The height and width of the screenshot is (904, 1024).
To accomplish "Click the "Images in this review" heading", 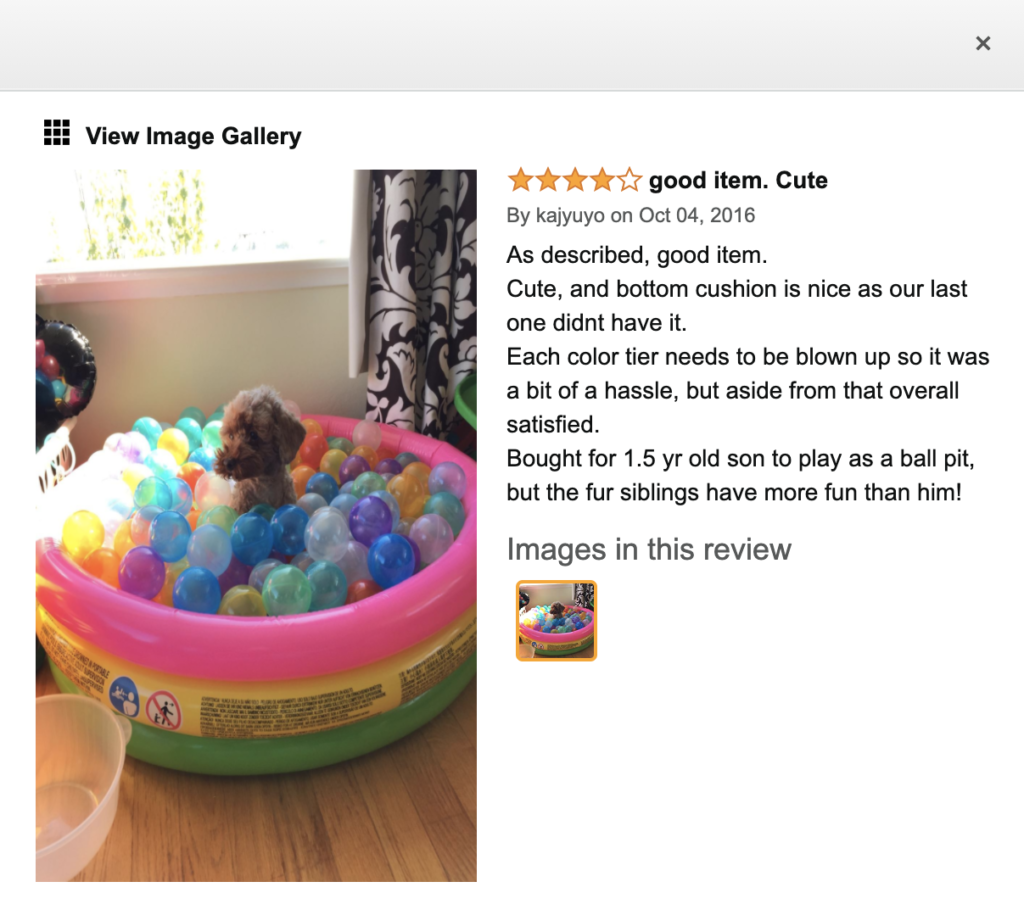I will click(648, 549).
